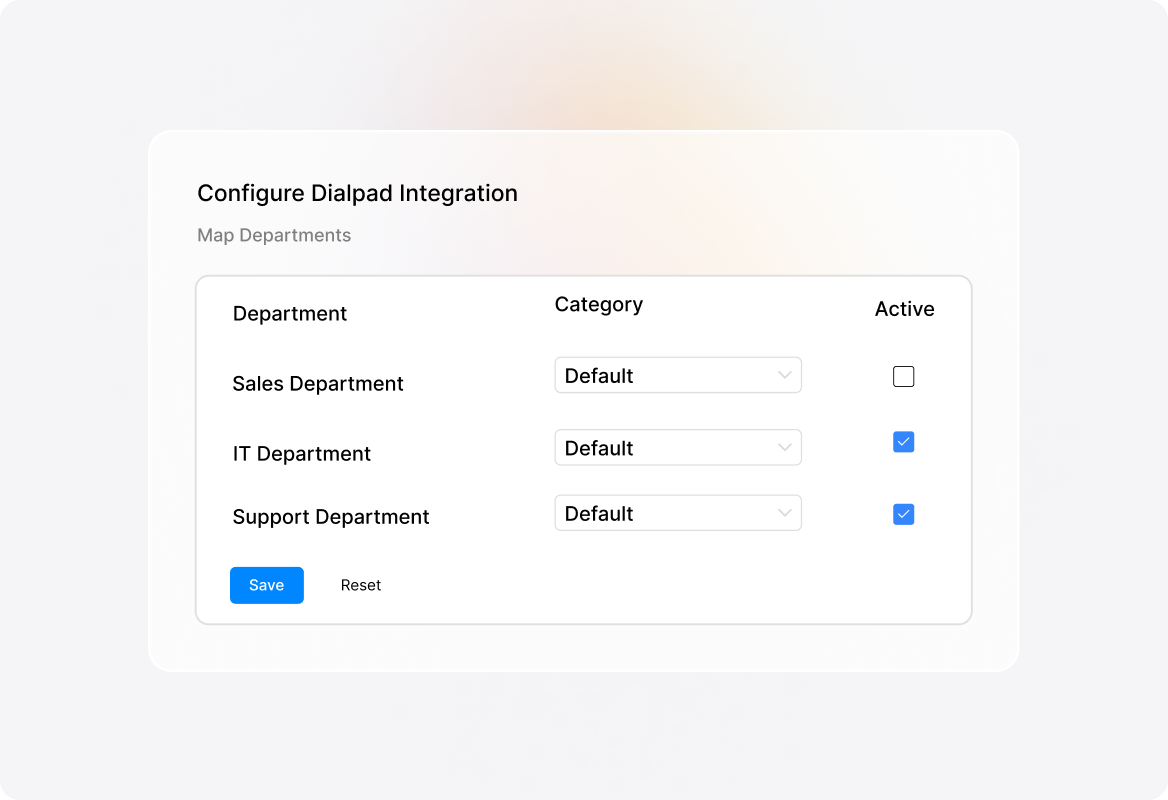Uncheck the Support Department active checkbox
This screenshot has width=1168, height=800.
(x=903, y=514)
